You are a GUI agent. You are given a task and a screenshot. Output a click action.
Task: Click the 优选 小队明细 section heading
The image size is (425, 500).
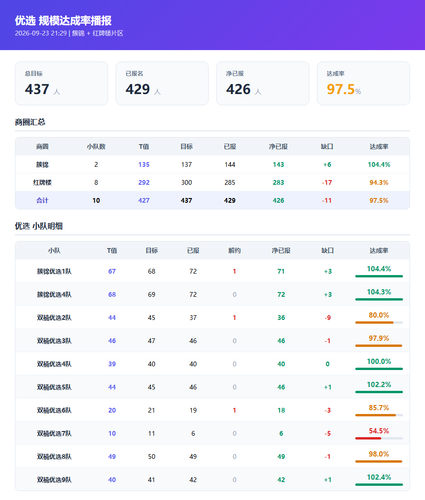pyautogui.click(x=39, y=226)
